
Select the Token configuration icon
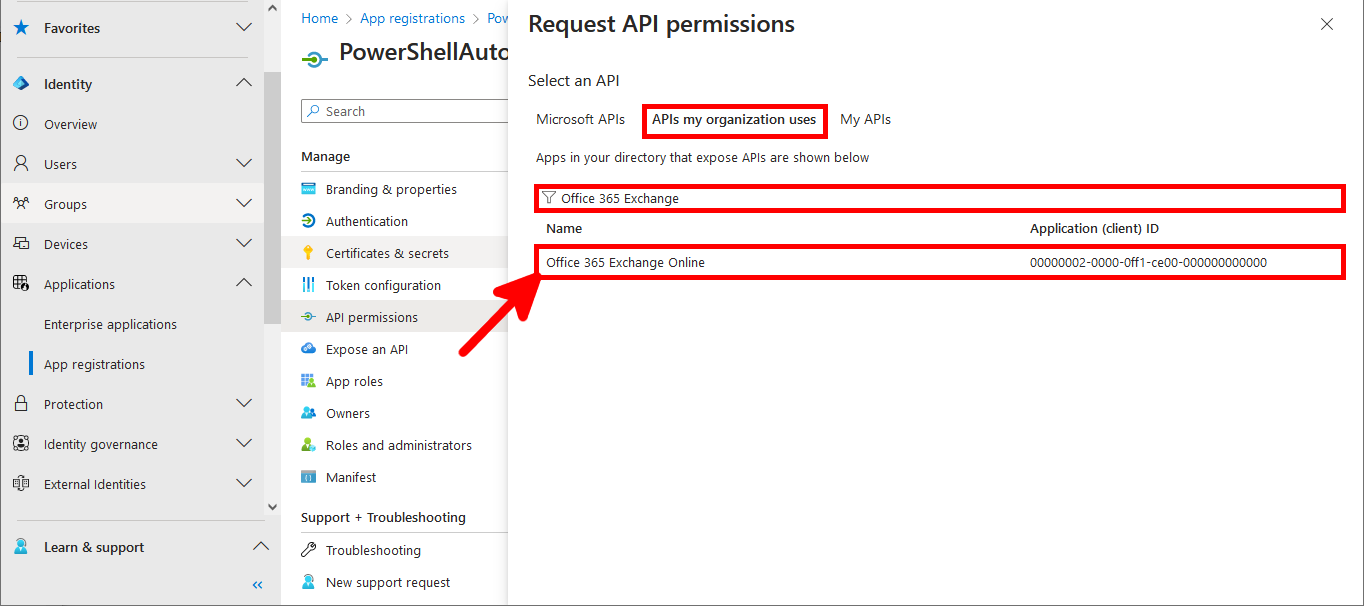point(310,284)
